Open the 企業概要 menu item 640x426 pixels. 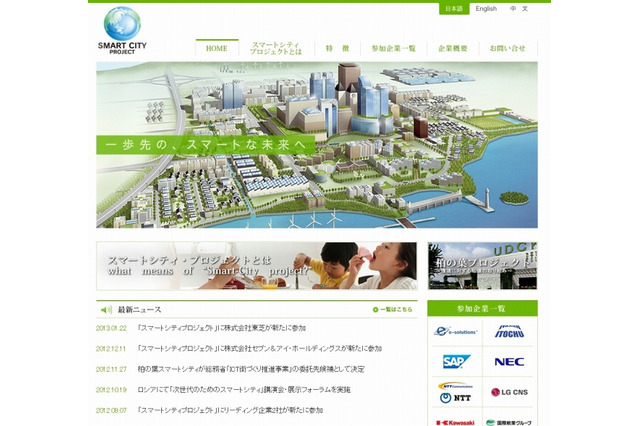click(453, 48)
